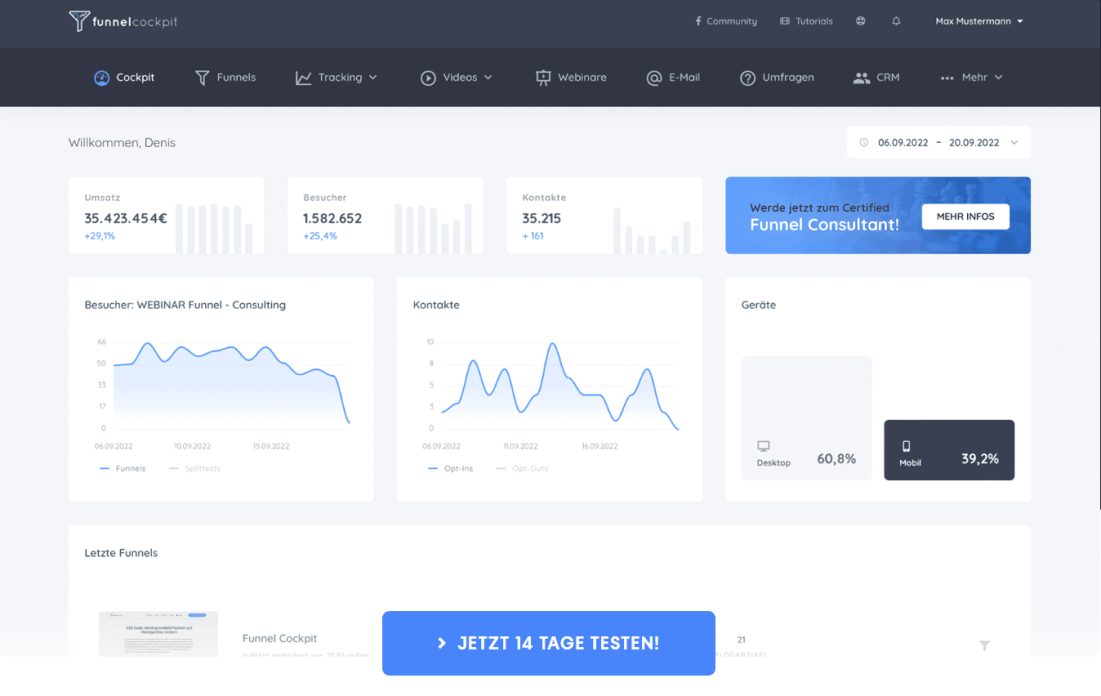Toggle the Opt-Outs legend series
Image resolution: width=1101 pixels, height=696 pixels.
(522, 468)
